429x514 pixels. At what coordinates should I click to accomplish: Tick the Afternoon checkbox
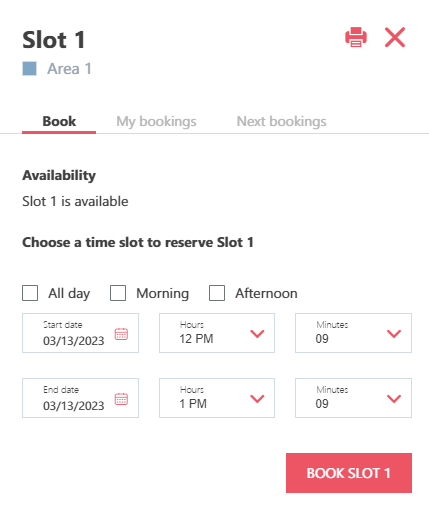click(x=217, y=293)
